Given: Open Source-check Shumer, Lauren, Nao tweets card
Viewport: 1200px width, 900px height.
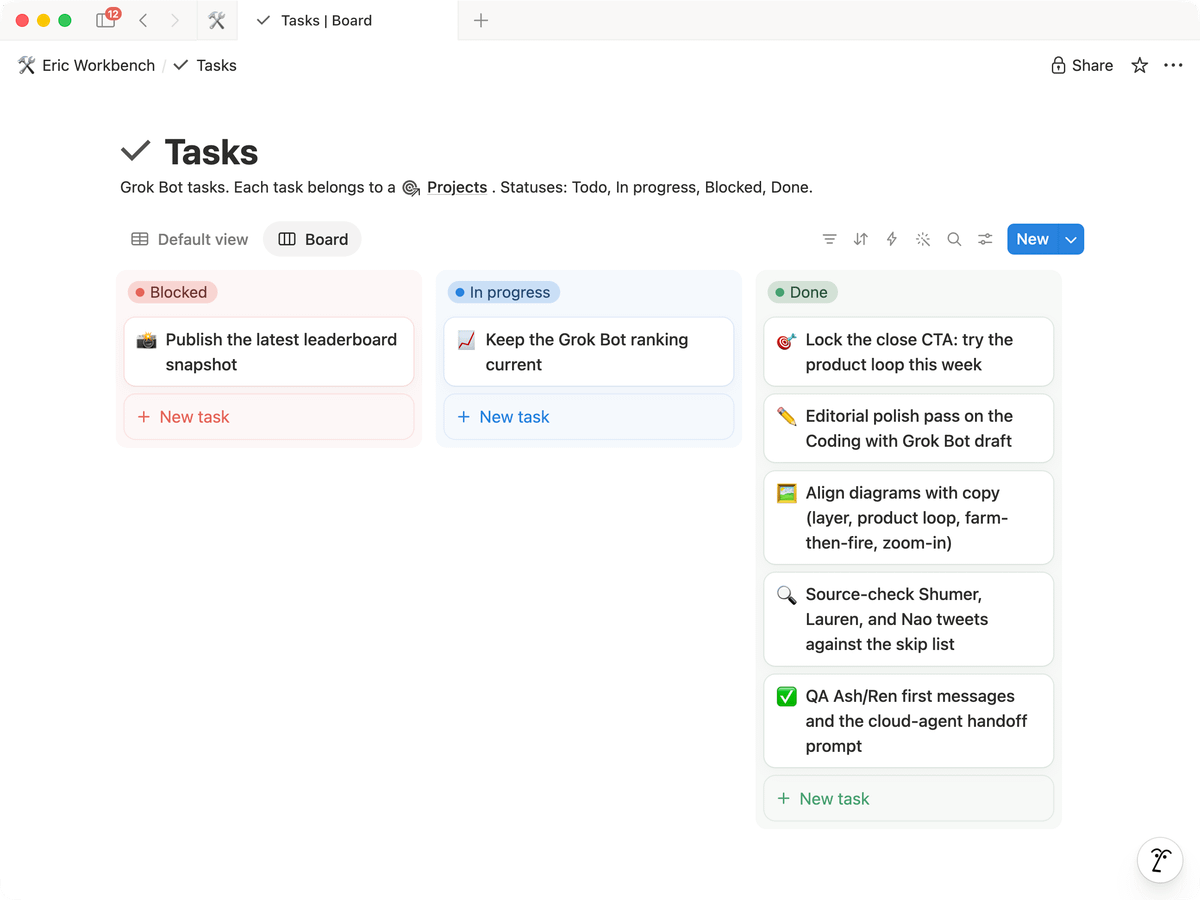Looking at the screenshot, I should point(909,619).
